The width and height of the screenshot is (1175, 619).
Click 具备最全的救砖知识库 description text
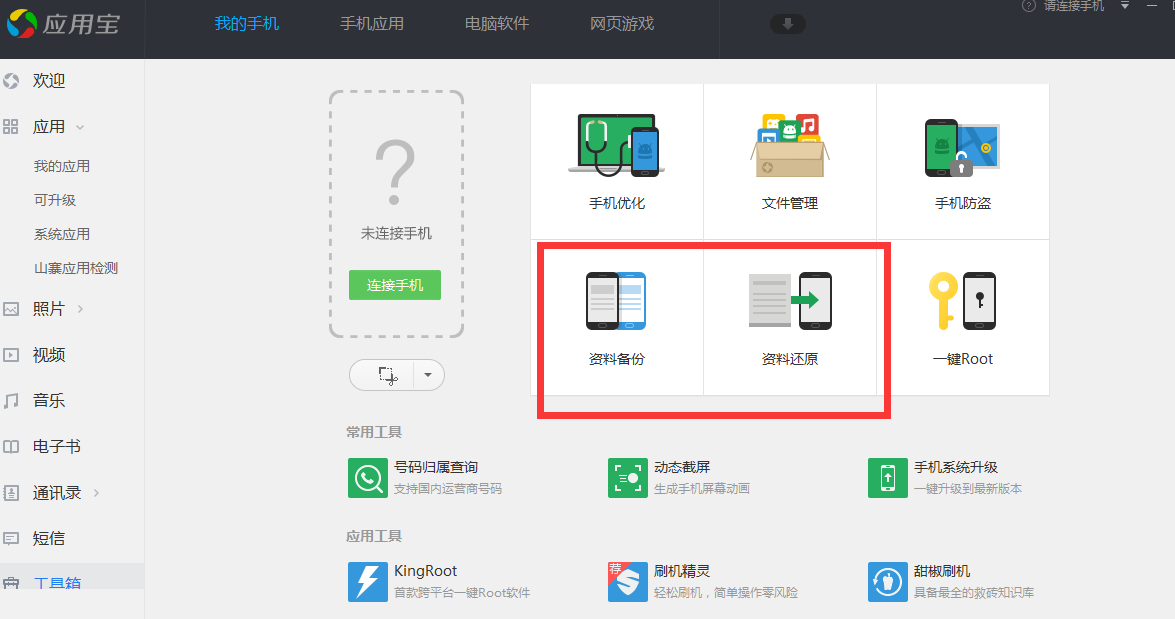(x=974, y=593)
